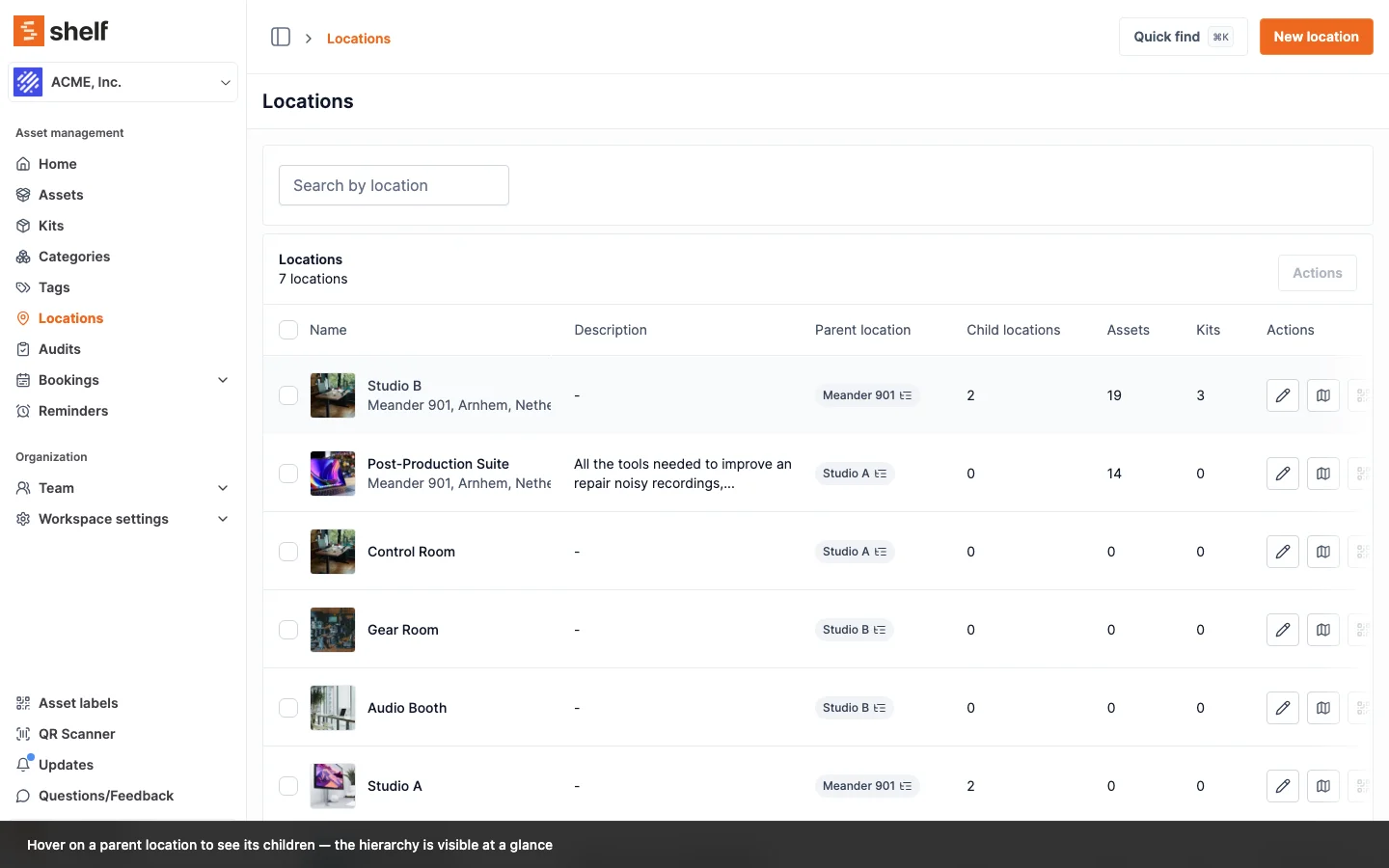Select all locations with header checkbox

pos(288,330)
